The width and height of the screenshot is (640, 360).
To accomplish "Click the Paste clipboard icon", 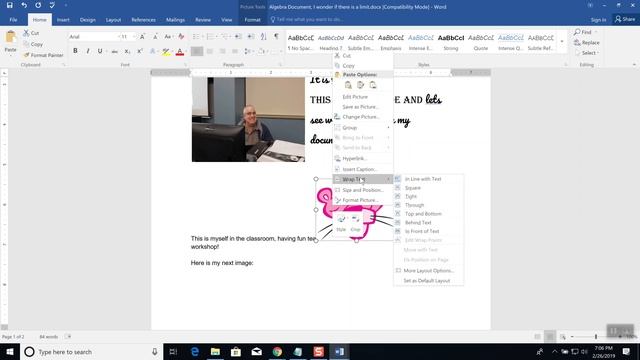I will [10, 37].
